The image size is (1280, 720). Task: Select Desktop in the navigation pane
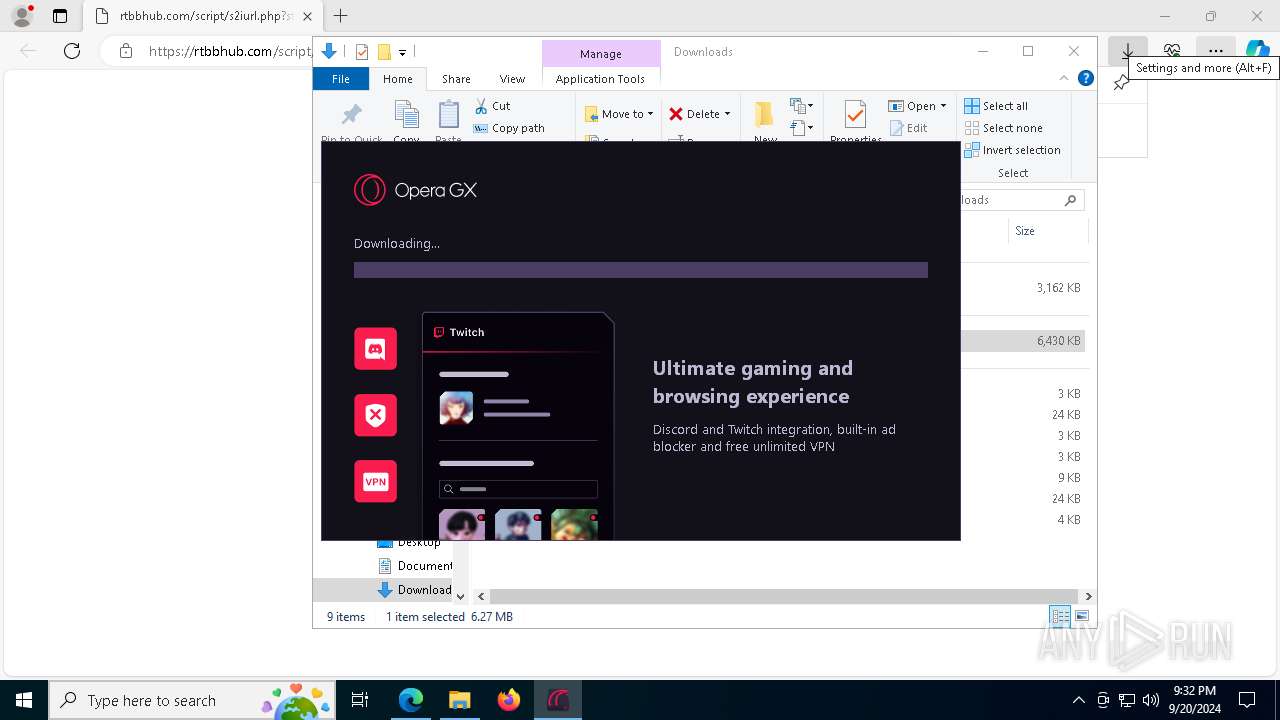pos(409,542)
